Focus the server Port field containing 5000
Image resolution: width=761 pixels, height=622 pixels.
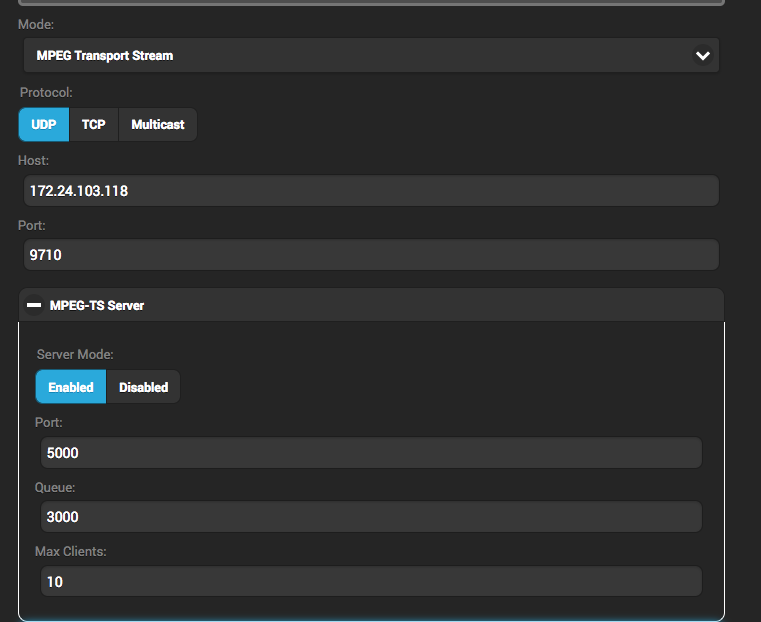coord(370,453)
